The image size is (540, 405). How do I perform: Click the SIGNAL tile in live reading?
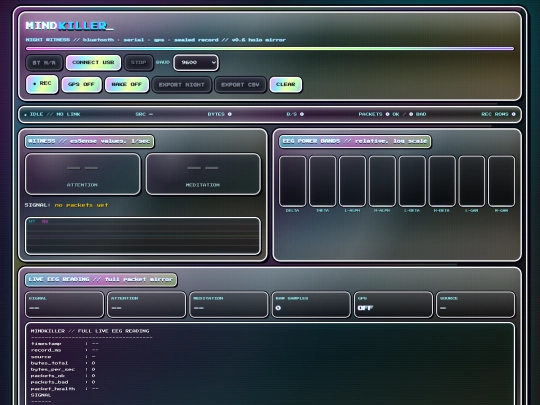[64, 304]
